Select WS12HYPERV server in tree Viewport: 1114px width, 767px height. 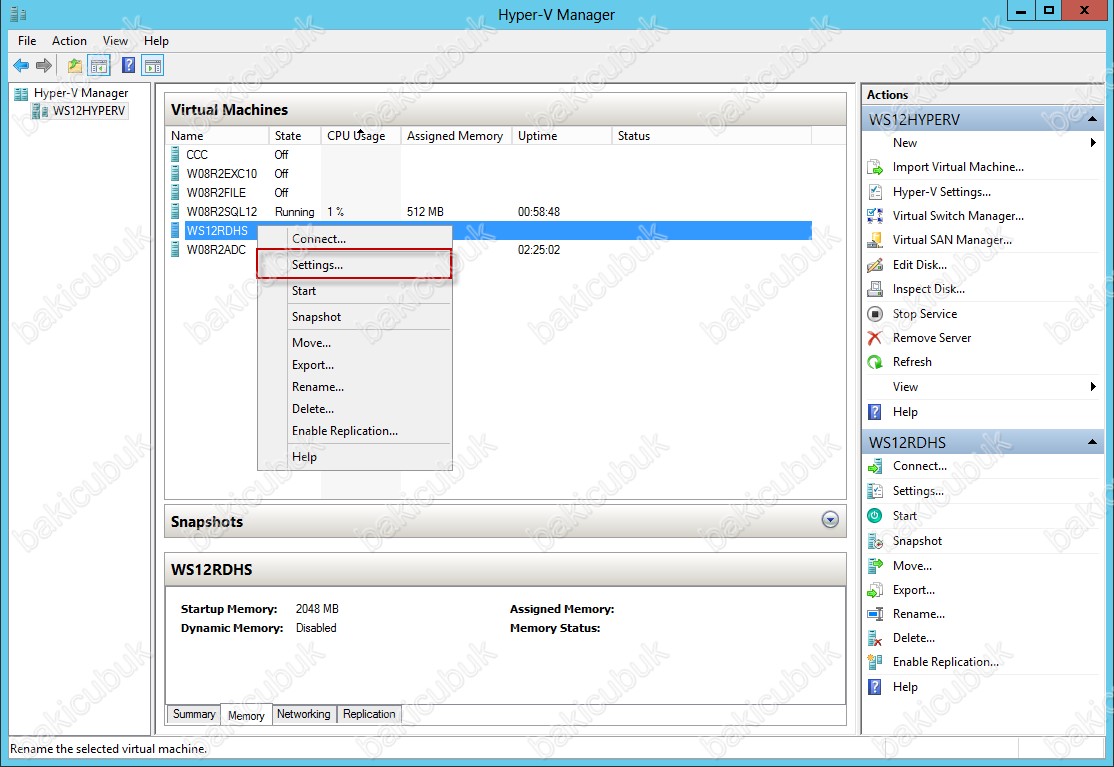pyautogui.click(x=80, y=111)
